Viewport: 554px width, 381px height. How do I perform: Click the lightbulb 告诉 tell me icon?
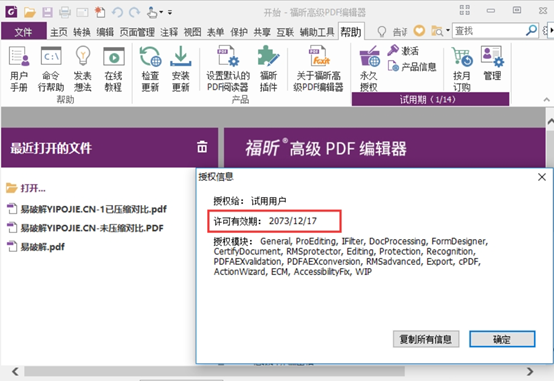click(x=382, y=31)
